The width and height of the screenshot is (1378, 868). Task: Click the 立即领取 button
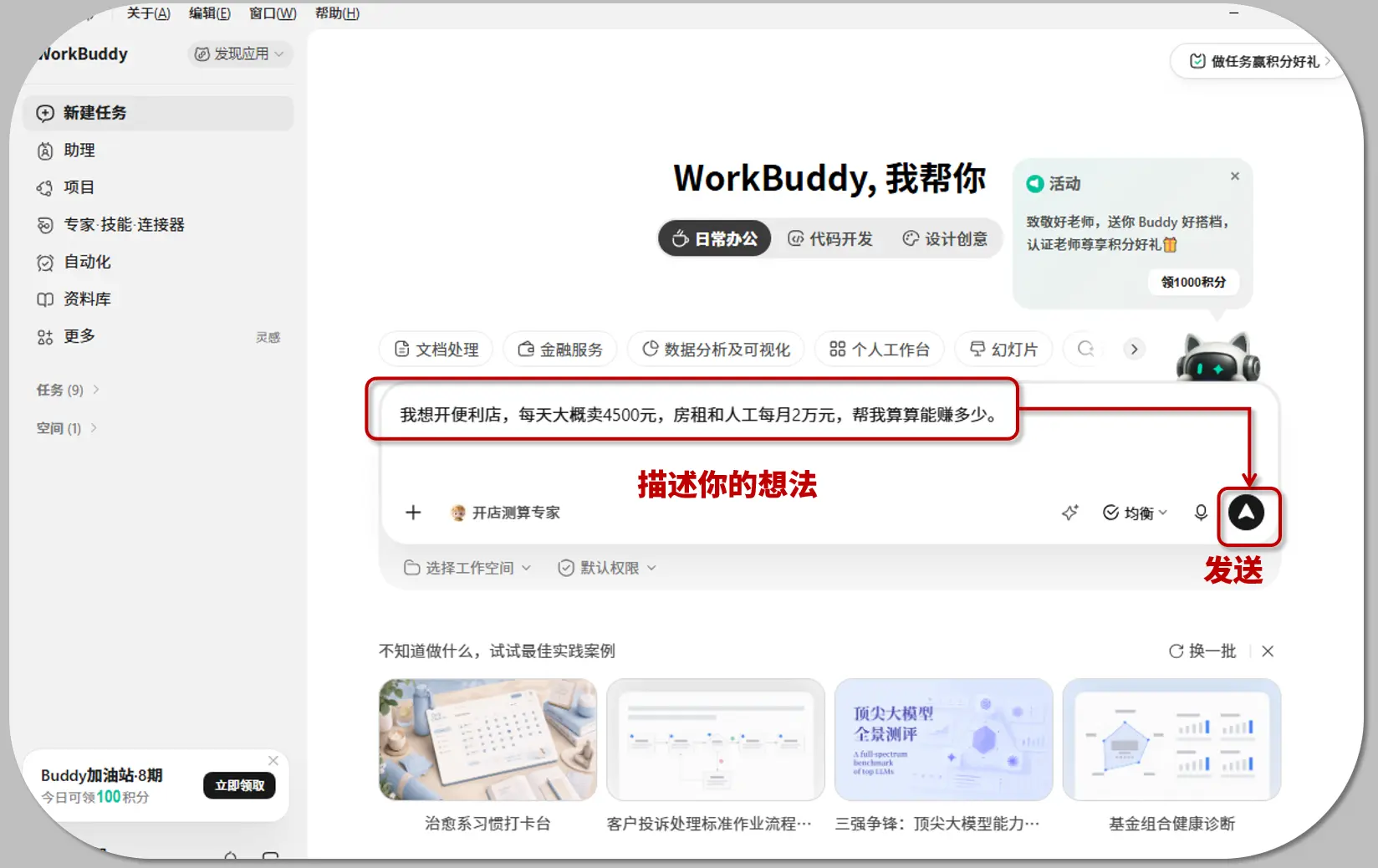pos(239,785)
